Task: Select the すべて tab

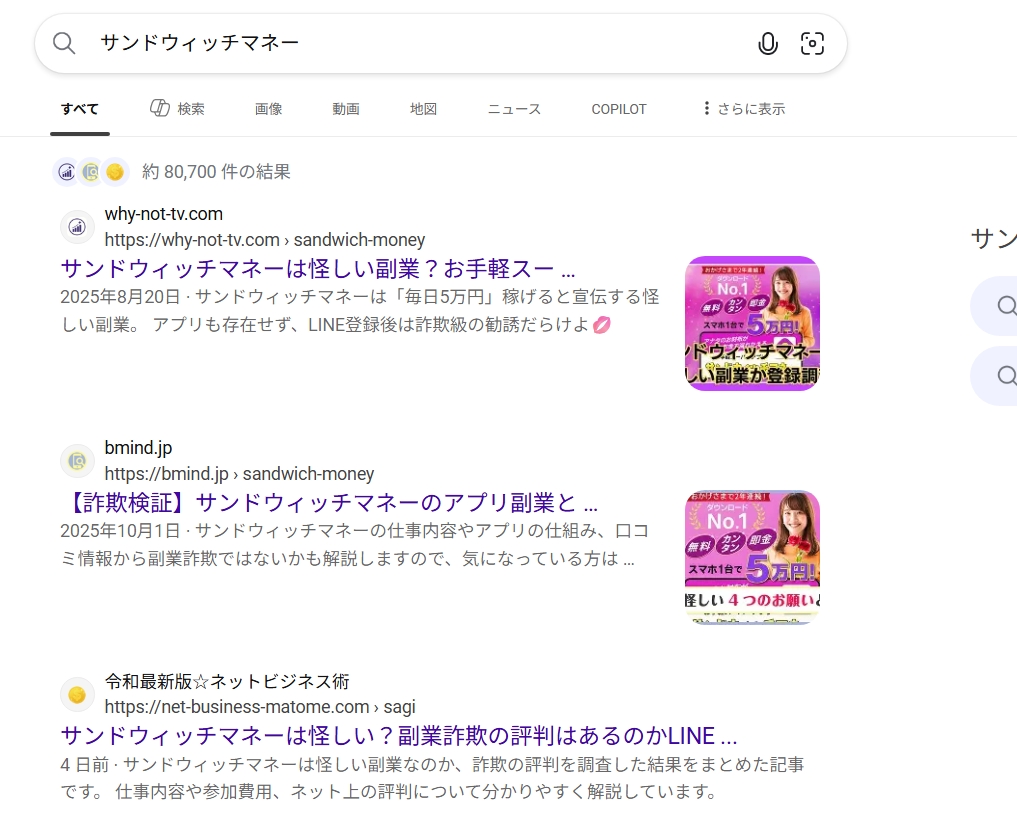Action: tap(79, 109)
